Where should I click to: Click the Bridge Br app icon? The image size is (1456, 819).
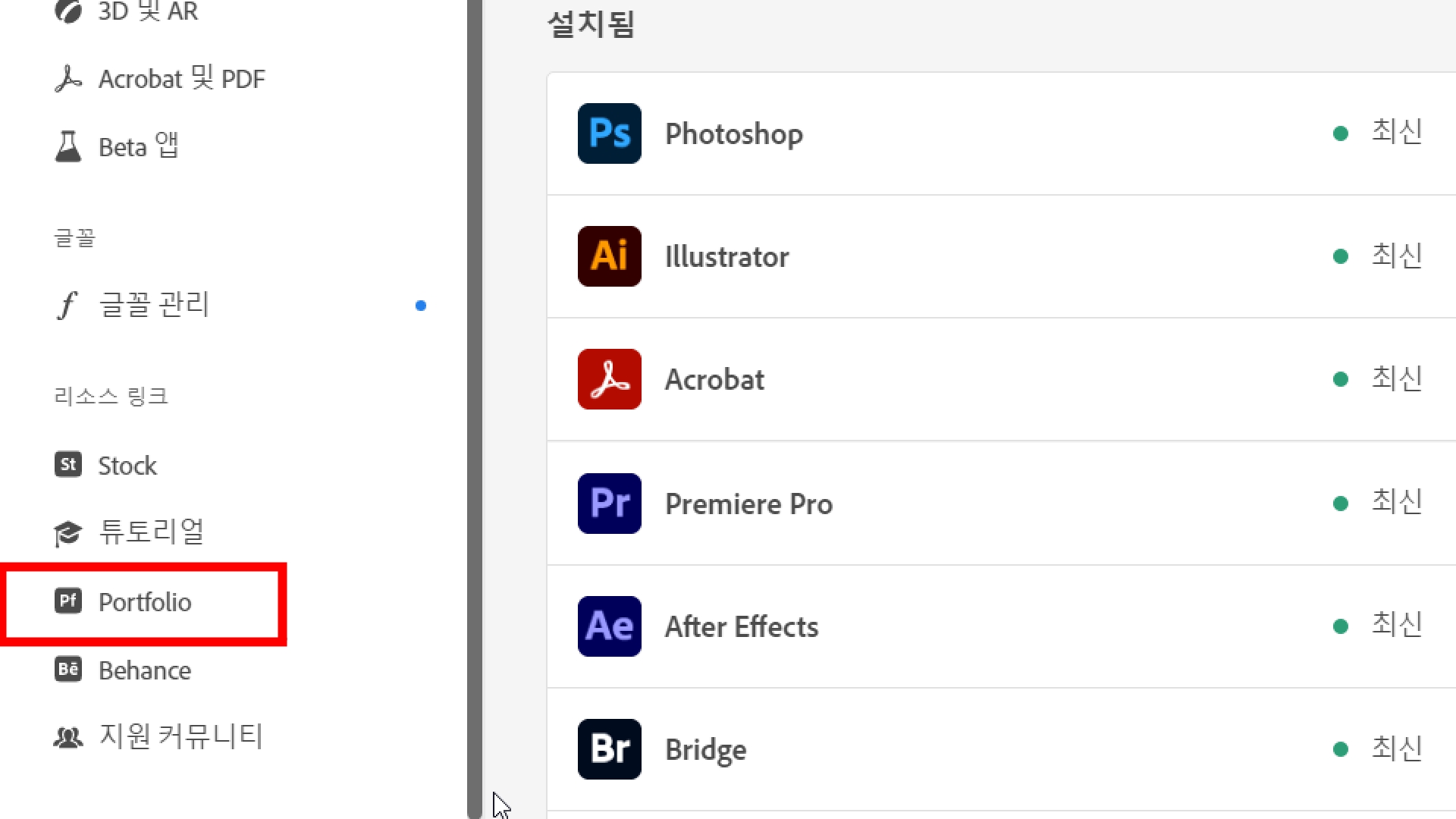pyautogui.click(x=609, y=749)
